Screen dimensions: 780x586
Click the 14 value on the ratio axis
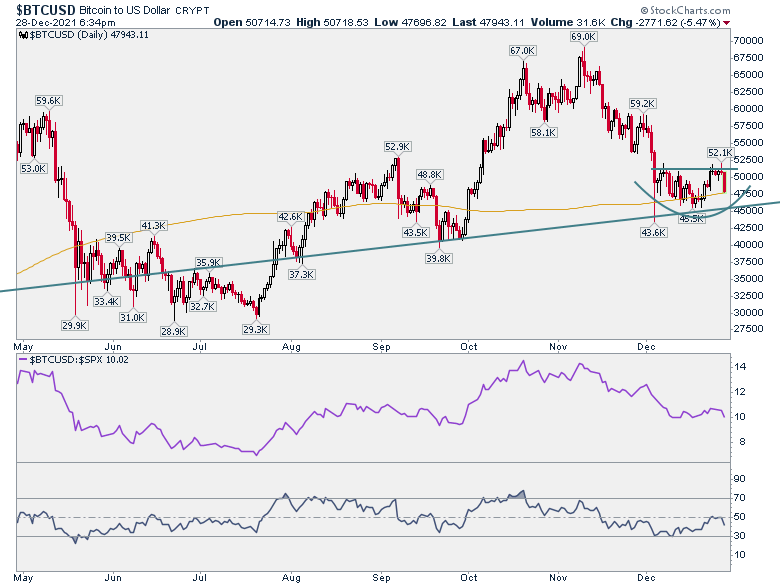coord(740,367)
